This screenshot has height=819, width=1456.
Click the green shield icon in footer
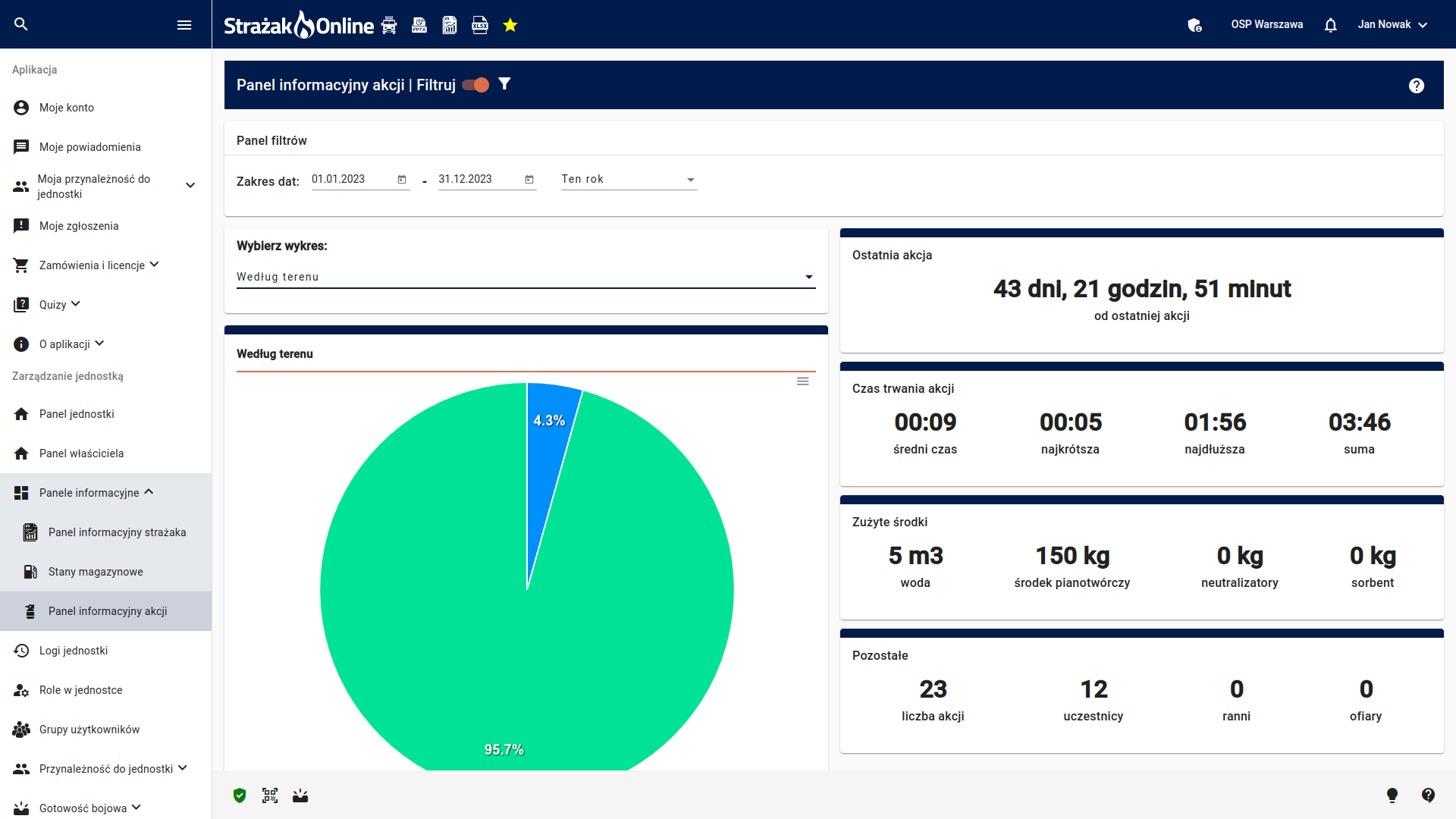(240, 795)
